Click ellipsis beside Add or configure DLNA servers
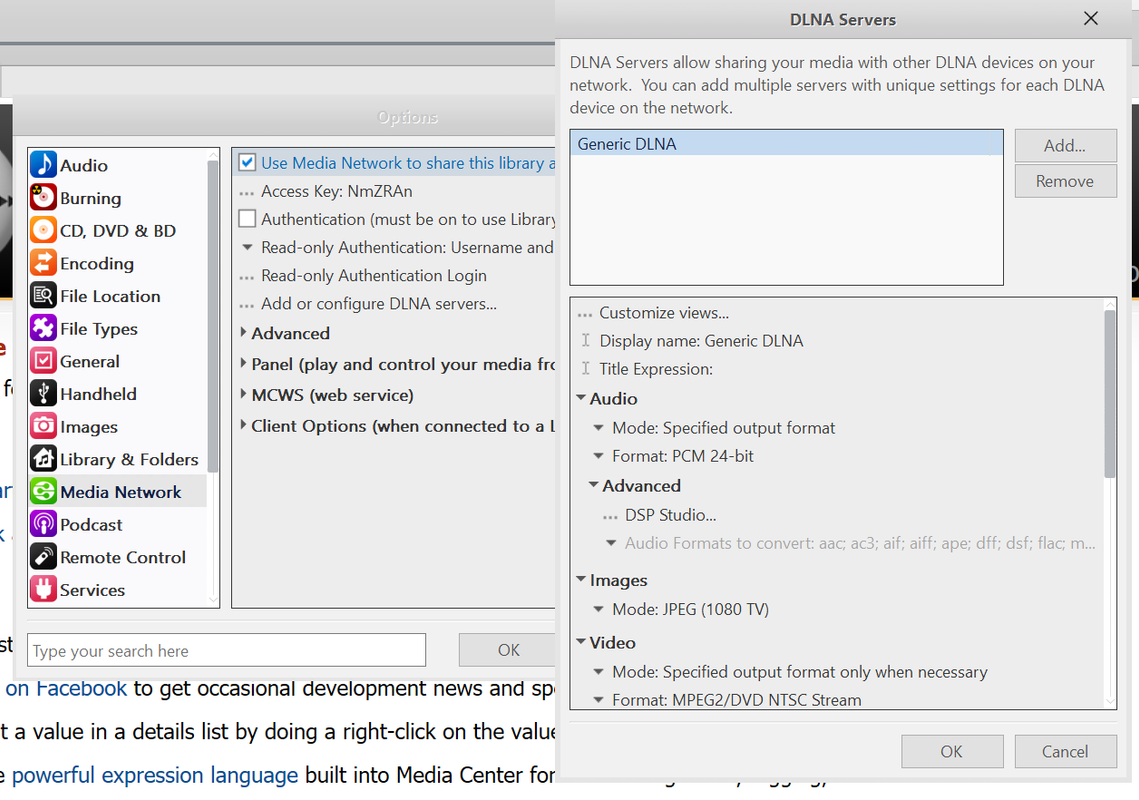Screen dimensions: 1139x800 [x=247, y=306]
